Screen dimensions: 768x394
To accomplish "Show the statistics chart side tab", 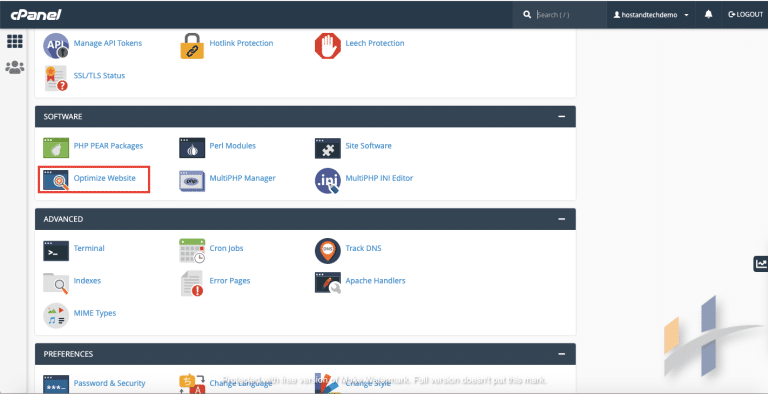I will (761, 264).
